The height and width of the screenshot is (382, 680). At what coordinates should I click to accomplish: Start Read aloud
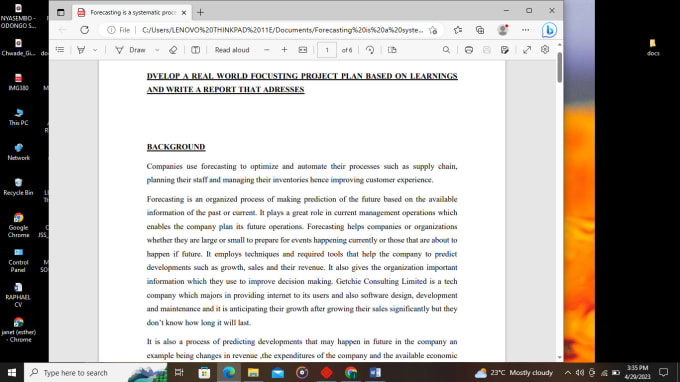tap(232, 50)
